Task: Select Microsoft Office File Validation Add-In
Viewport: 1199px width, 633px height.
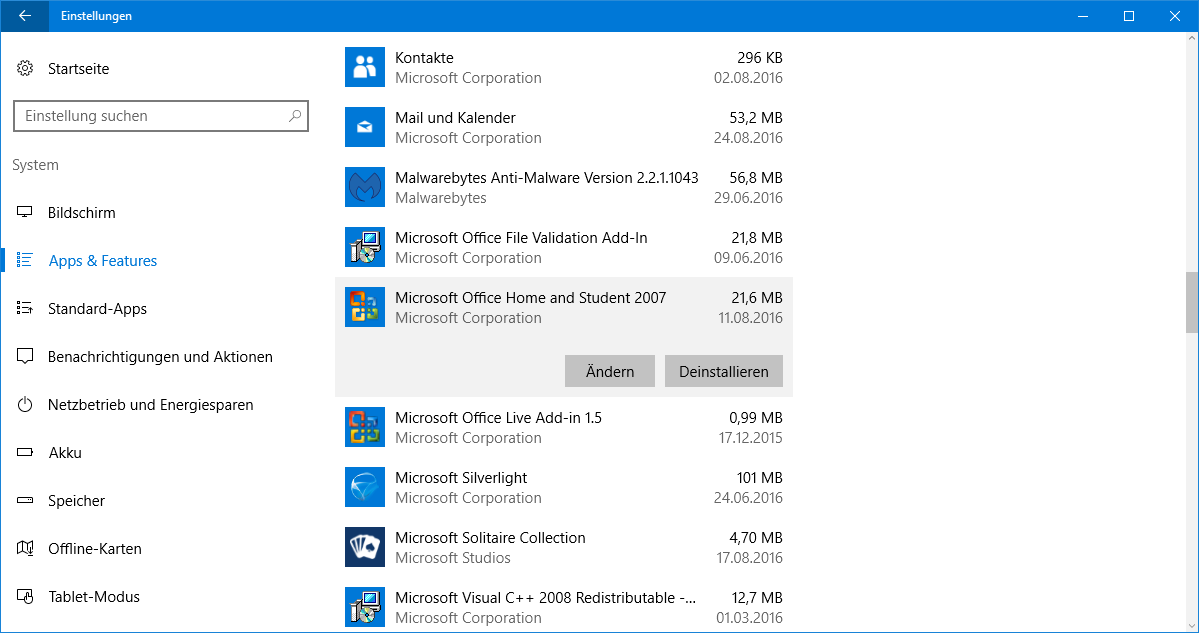Action: 522,238
